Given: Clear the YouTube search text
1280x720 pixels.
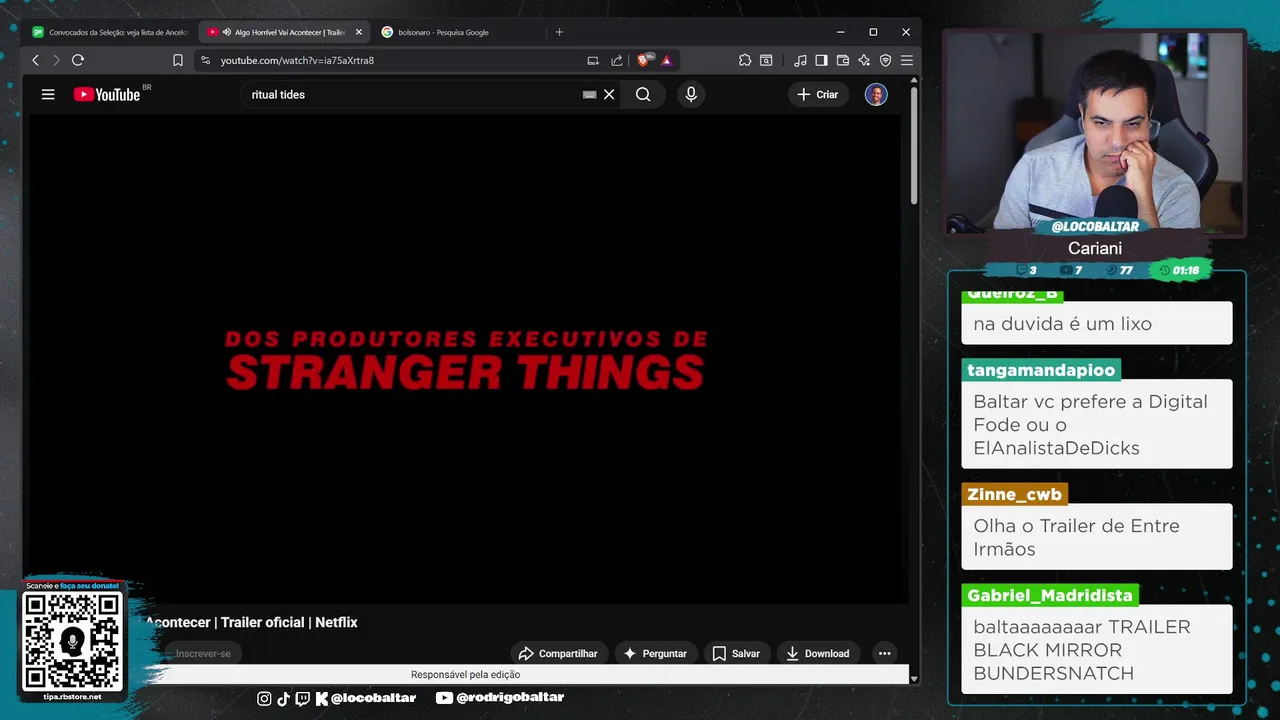Looking at the screenshot, I should (609, 94).
